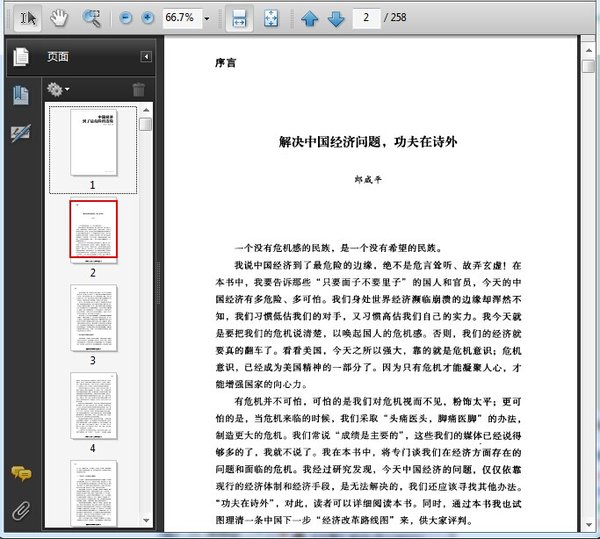Delete selected page with trash icon
600x539 pixels.
click(139, 89)
